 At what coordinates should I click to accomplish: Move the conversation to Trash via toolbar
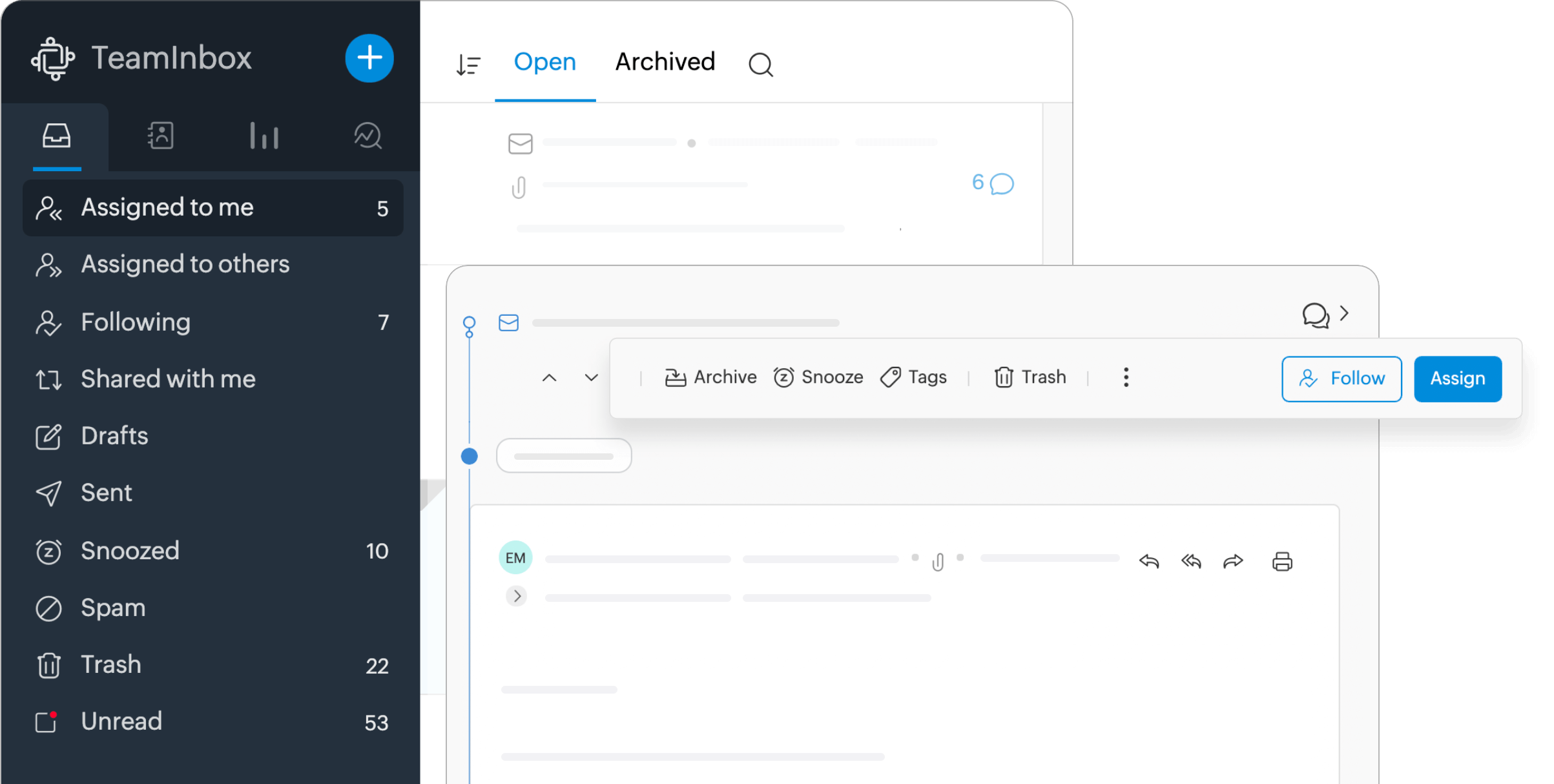(1030, 377)
